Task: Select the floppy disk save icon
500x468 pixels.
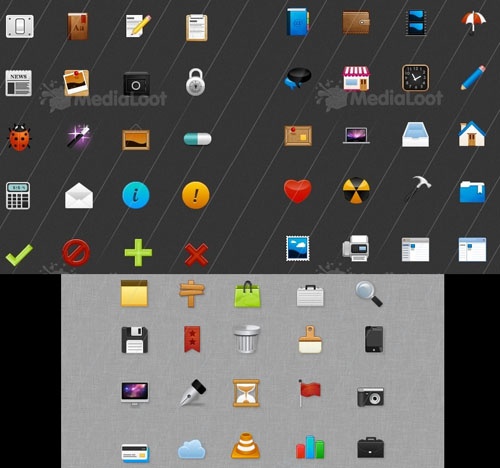Action: (135, 340)
